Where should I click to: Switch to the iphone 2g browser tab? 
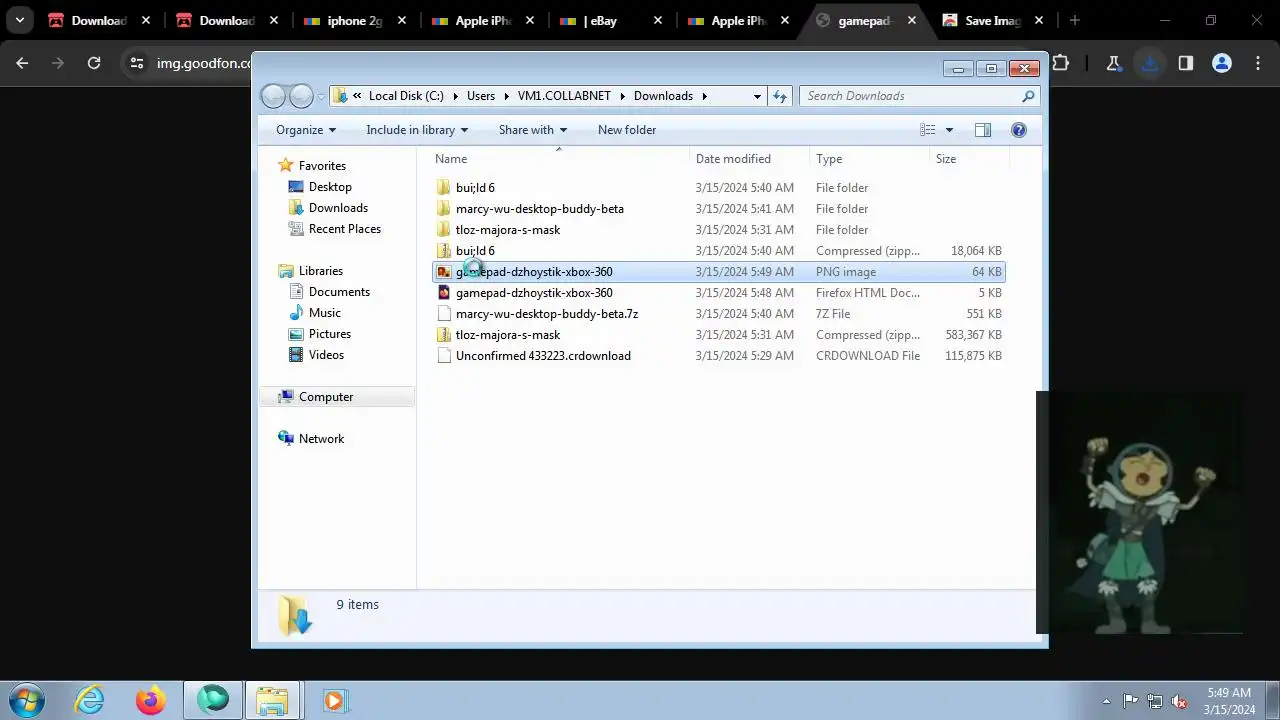pos(355,21)
